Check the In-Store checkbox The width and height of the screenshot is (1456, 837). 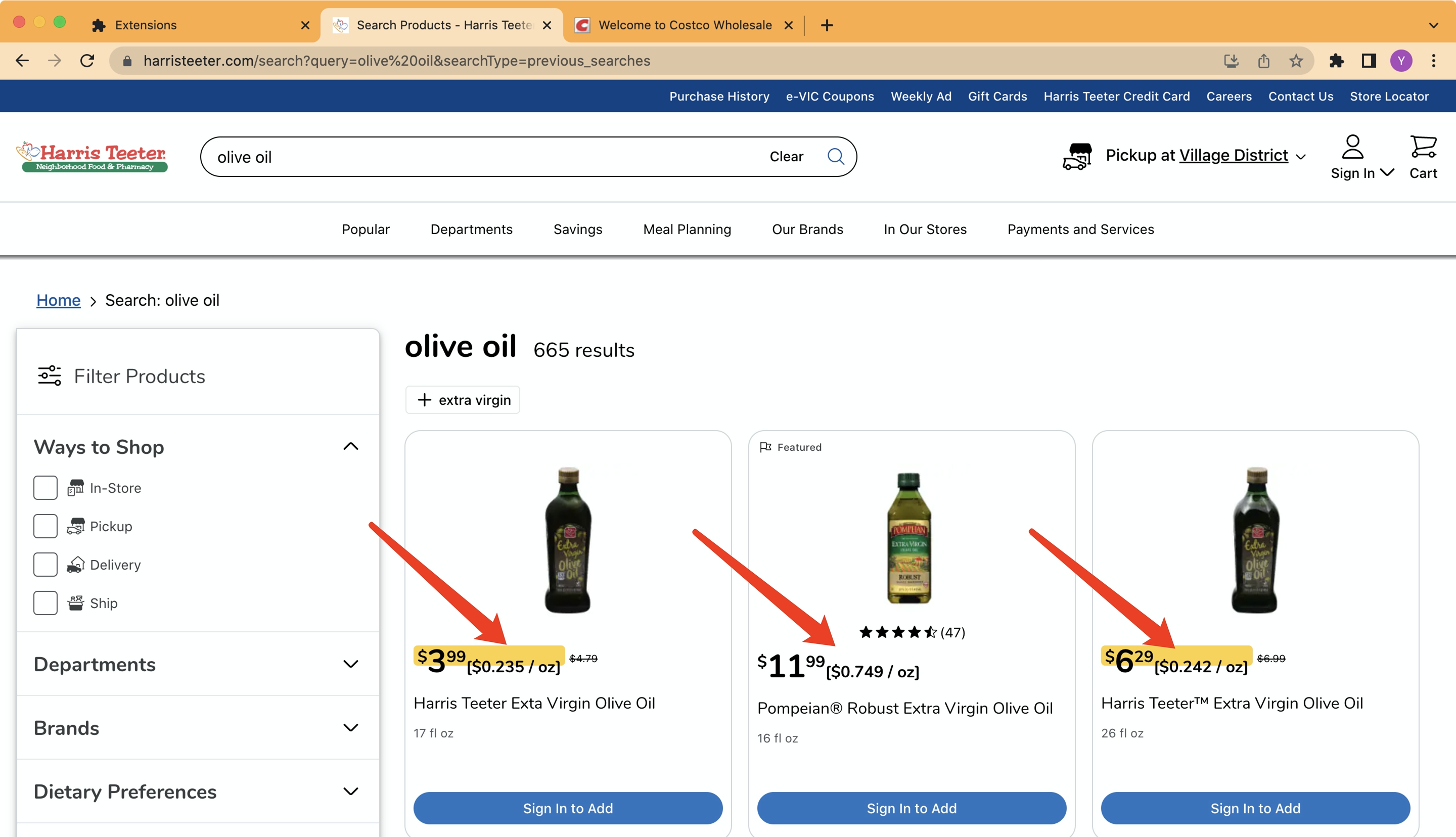click(x=45, y=487)
